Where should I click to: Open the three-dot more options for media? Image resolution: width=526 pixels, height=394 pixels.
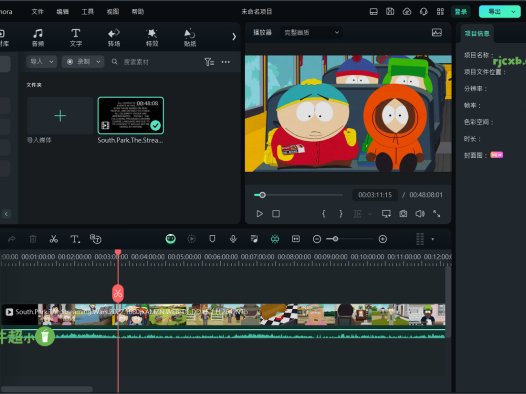coord(226,62)
